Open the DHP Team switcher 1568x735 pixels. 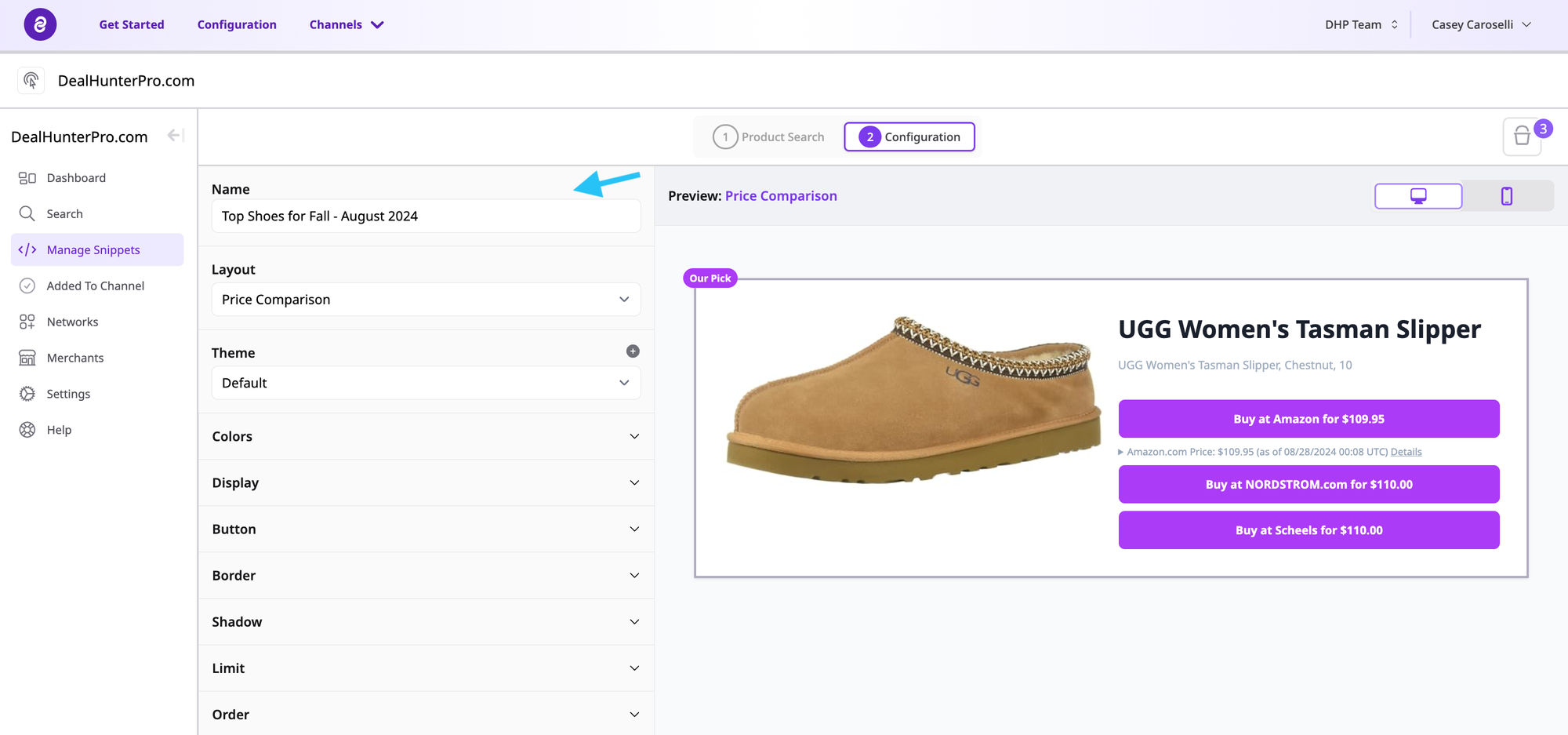(x=1362, y=24)
